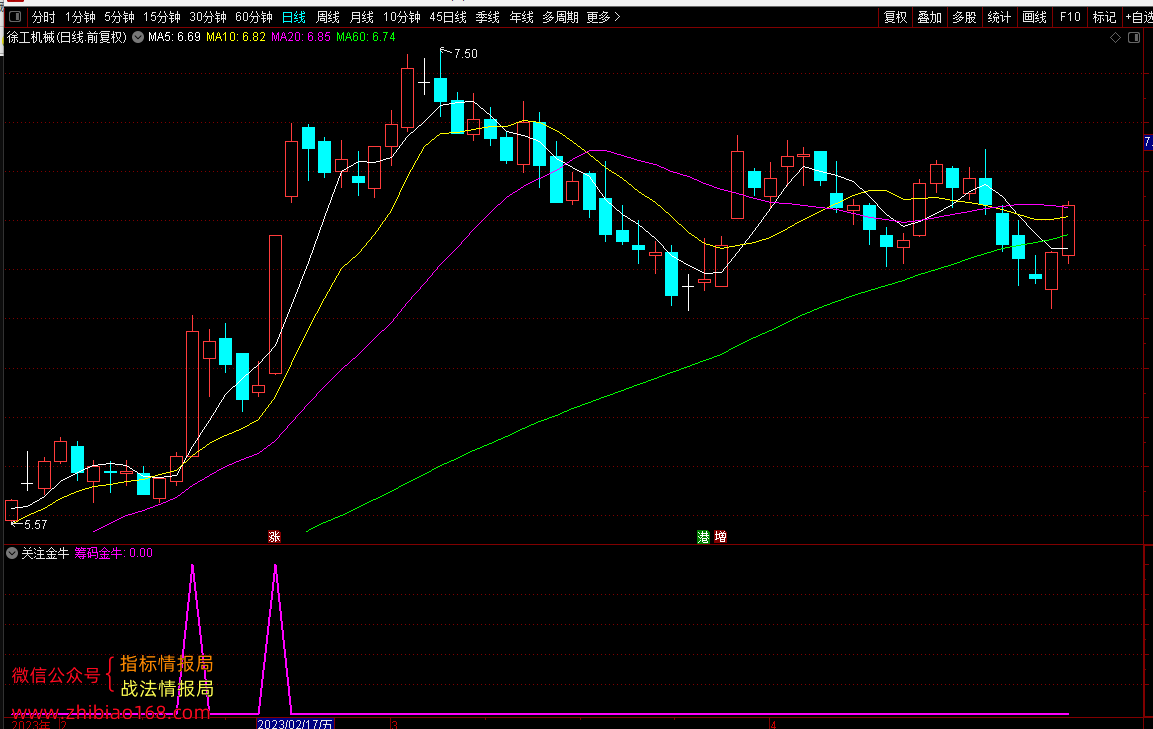The height and width of the screenshot is (729, 1153).
Task: Select the 10分钟 period tab
Action: [401, 17]
